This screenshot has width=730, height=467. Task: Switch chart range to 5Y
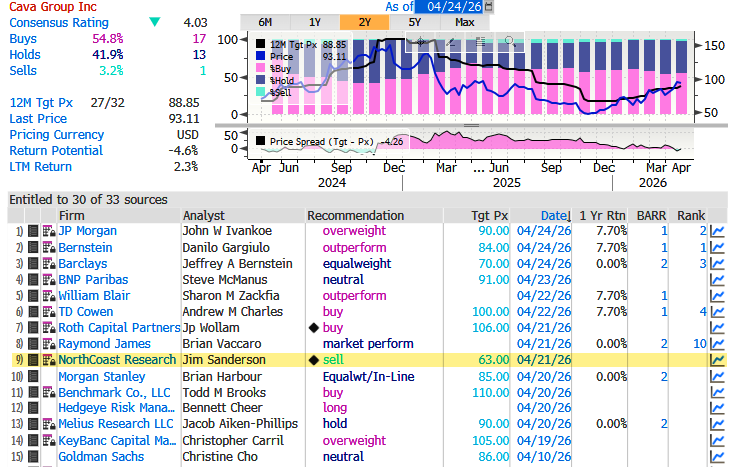click(x=414, y=22)
